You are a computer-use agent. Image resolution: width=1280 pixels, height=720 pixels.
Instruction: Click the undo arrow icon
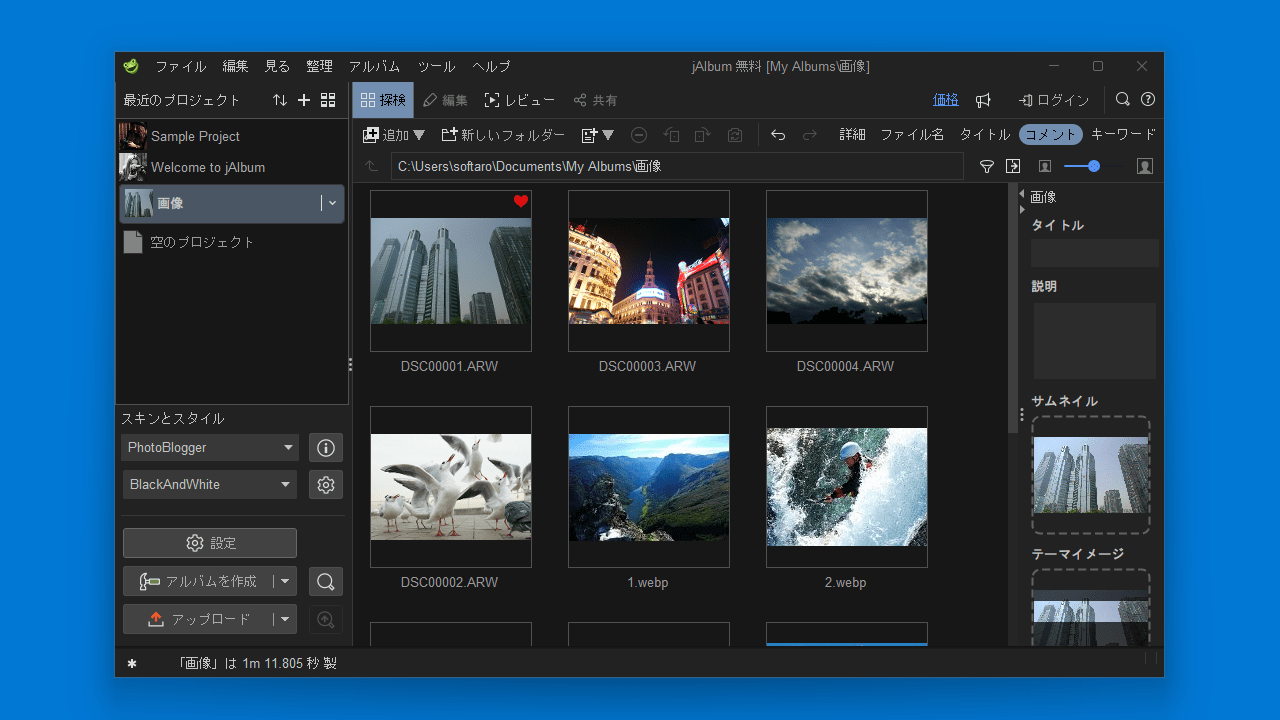(x=778, y=135)
